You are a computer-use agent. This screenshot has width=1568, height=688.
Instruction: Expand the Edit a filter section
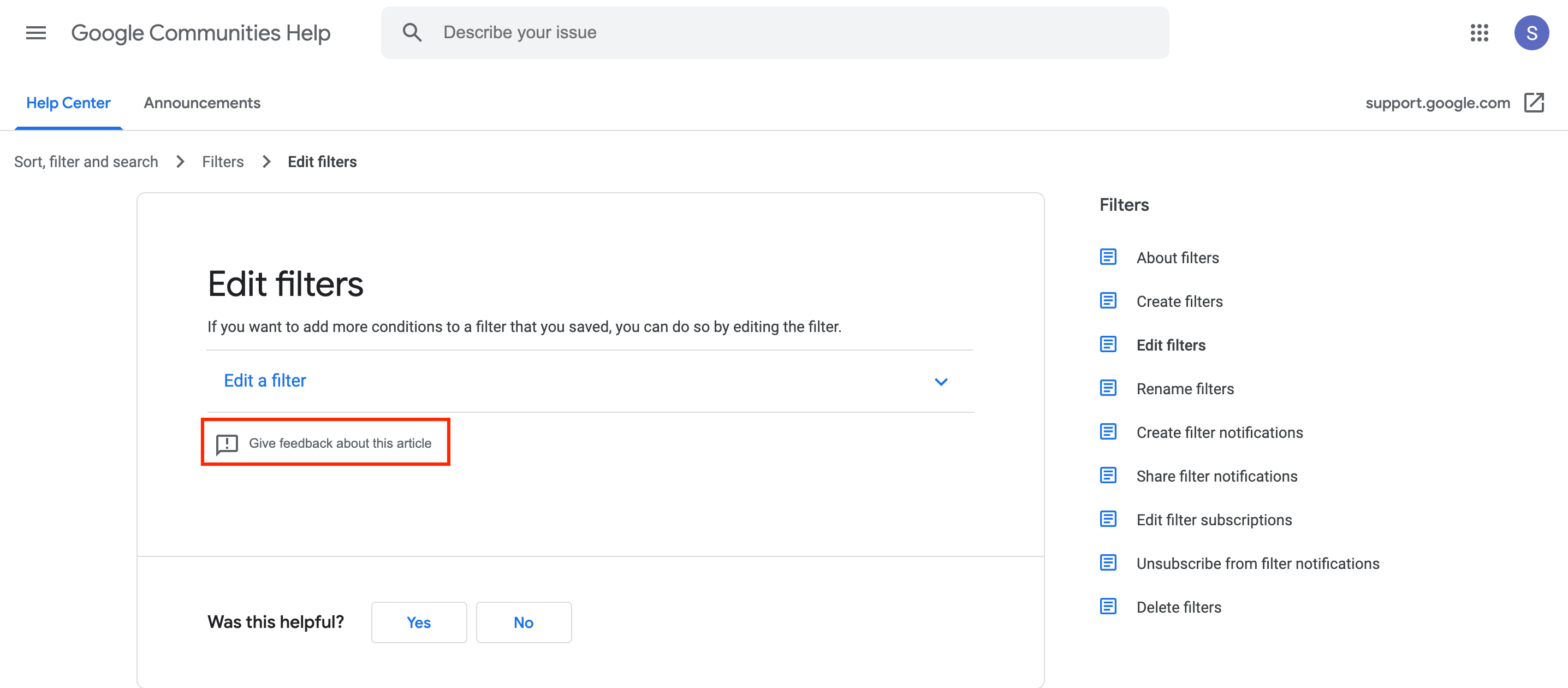(x=265, y=381)
